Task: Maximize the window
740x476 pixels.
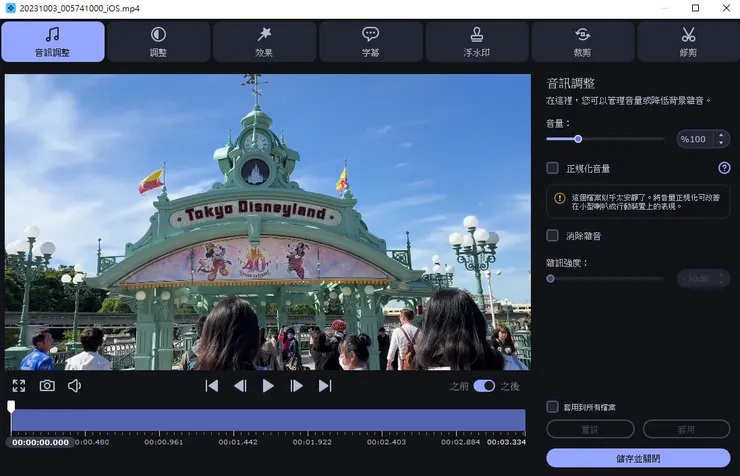Action: (695, 8)
